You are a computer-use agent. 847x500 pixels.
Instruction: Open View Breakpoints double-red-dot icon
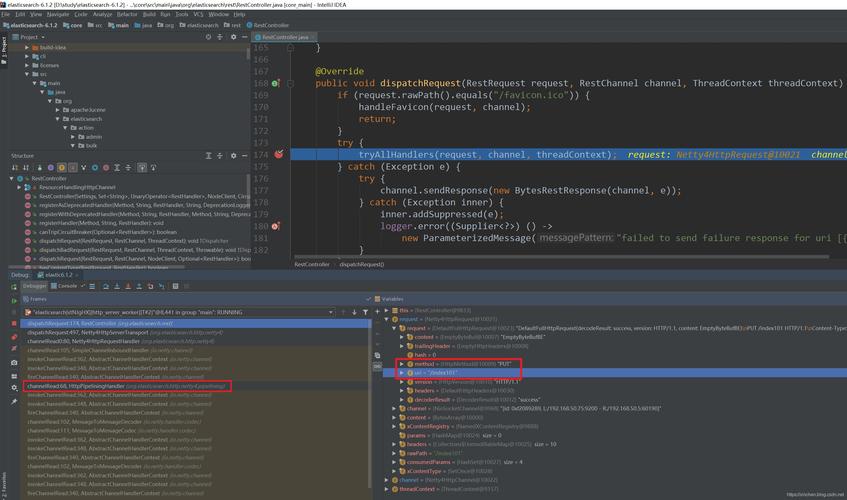14,337
